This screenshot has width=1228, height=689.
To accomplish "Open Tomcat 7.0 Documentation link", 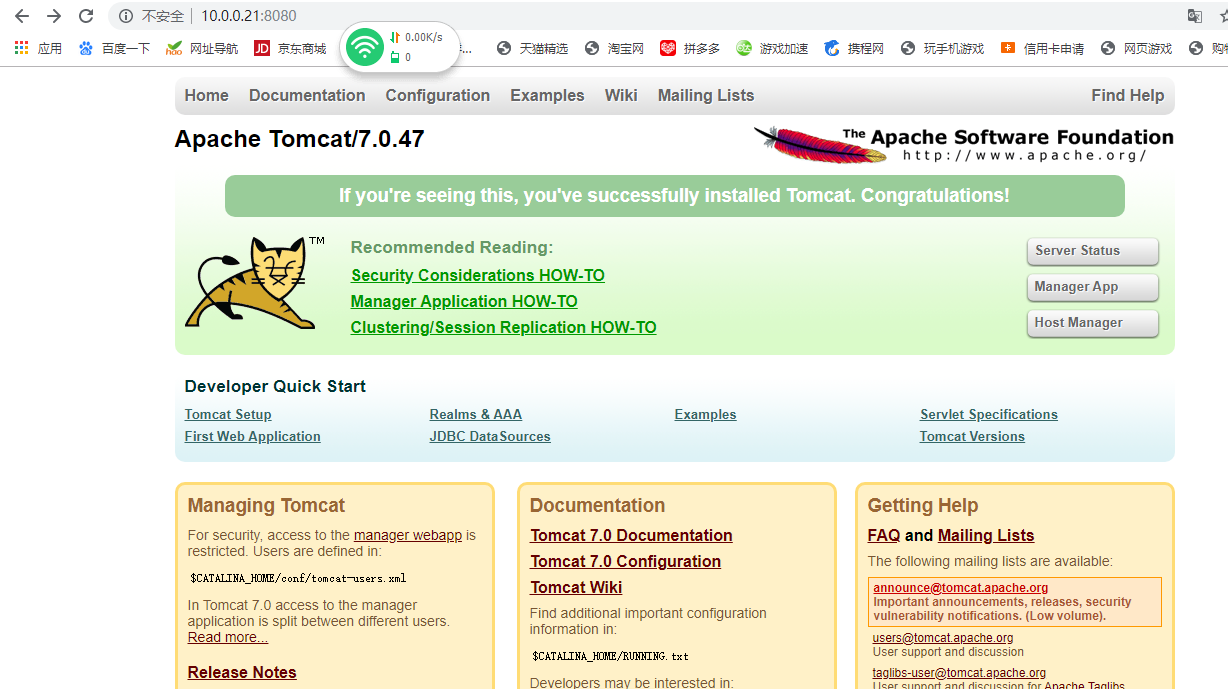I will pos(631,535).
